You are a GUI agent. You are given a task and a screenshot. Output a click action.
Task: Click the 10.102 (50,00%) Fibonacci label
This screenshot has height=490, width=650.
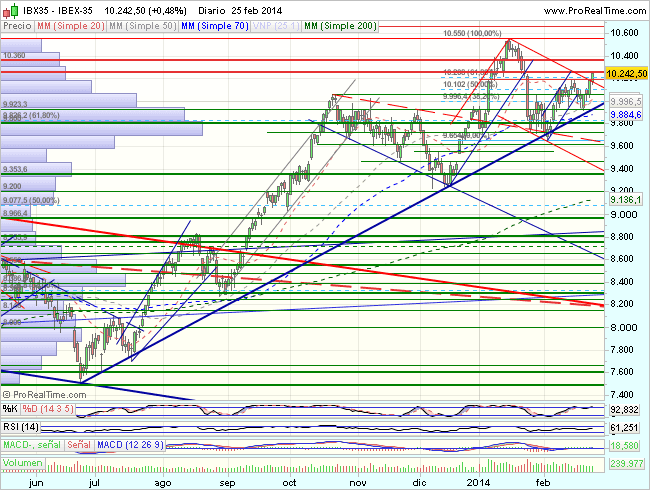point(470,85)
